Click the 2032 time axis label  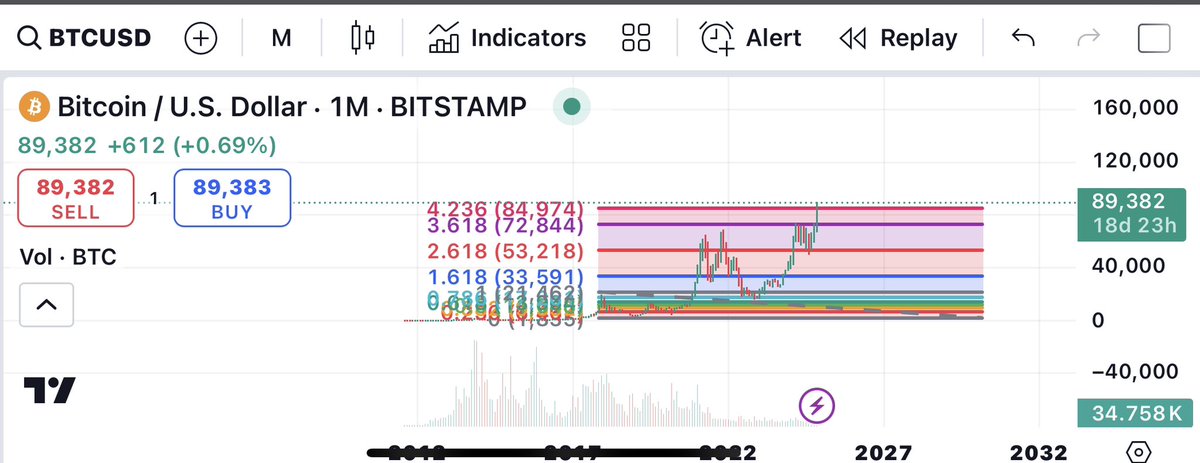pos(1041,451)
